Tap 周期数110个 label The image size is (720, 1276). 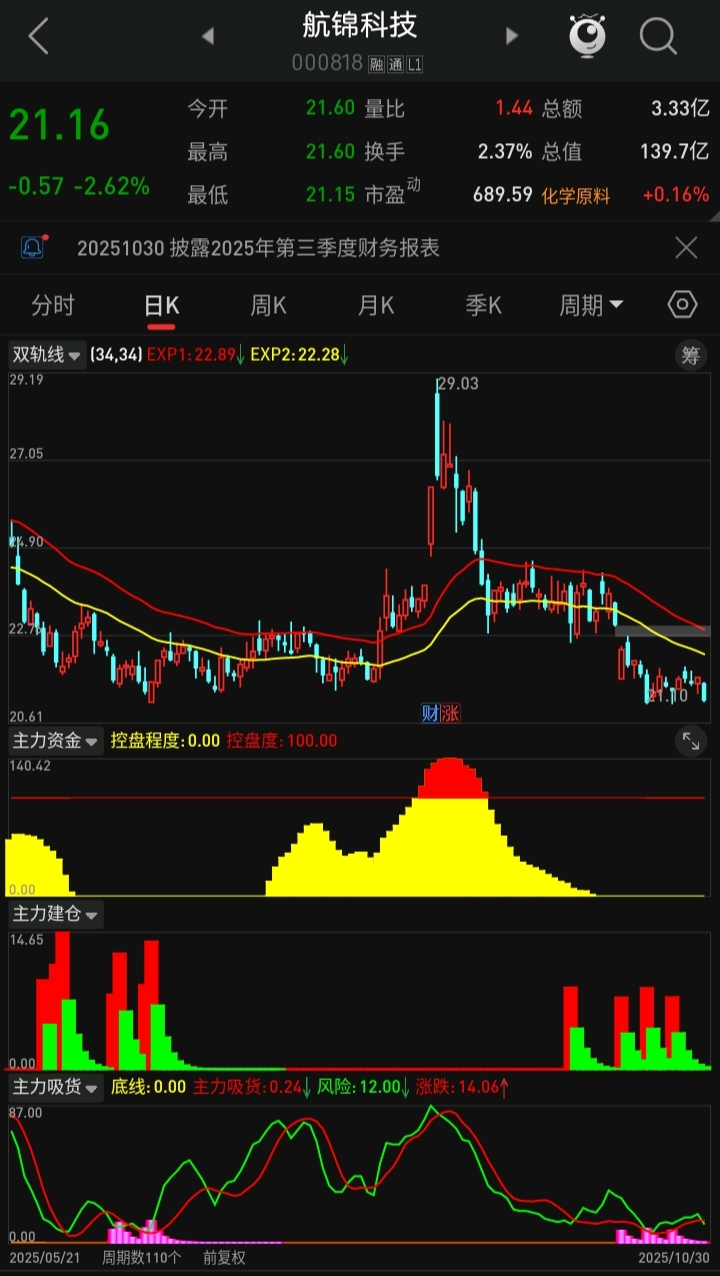[141, 1258]
